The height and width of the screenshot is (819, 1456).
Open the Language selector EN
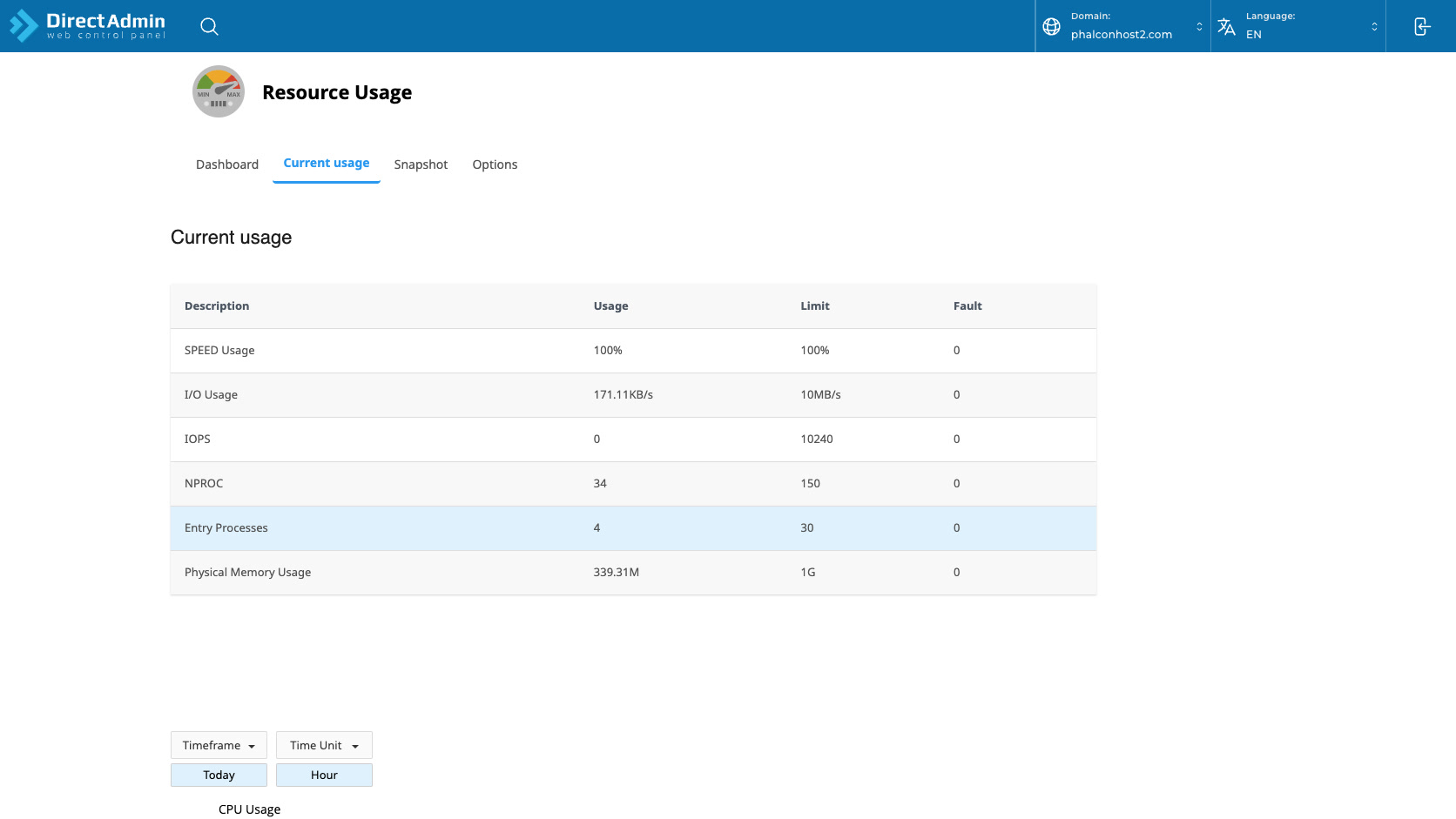[1298, 26]
